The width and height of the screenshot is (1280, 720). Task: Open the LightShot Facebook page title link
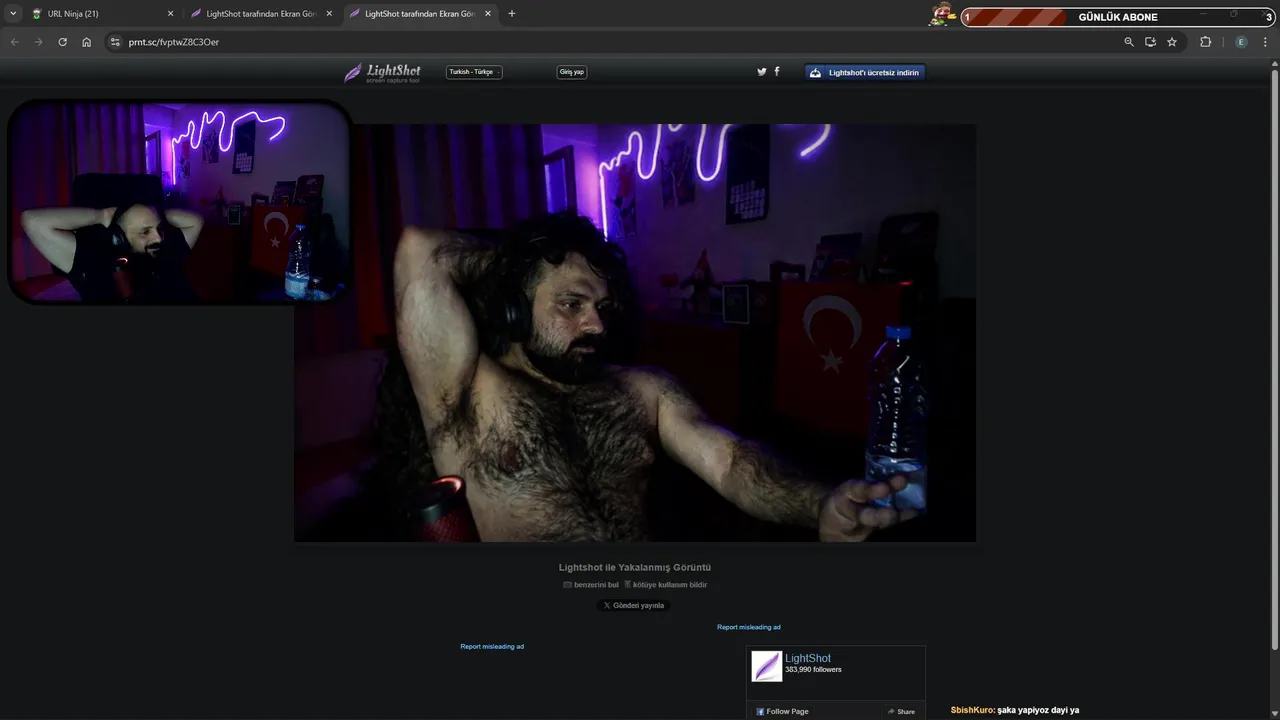pyautogui.click(x=808, y=658)
